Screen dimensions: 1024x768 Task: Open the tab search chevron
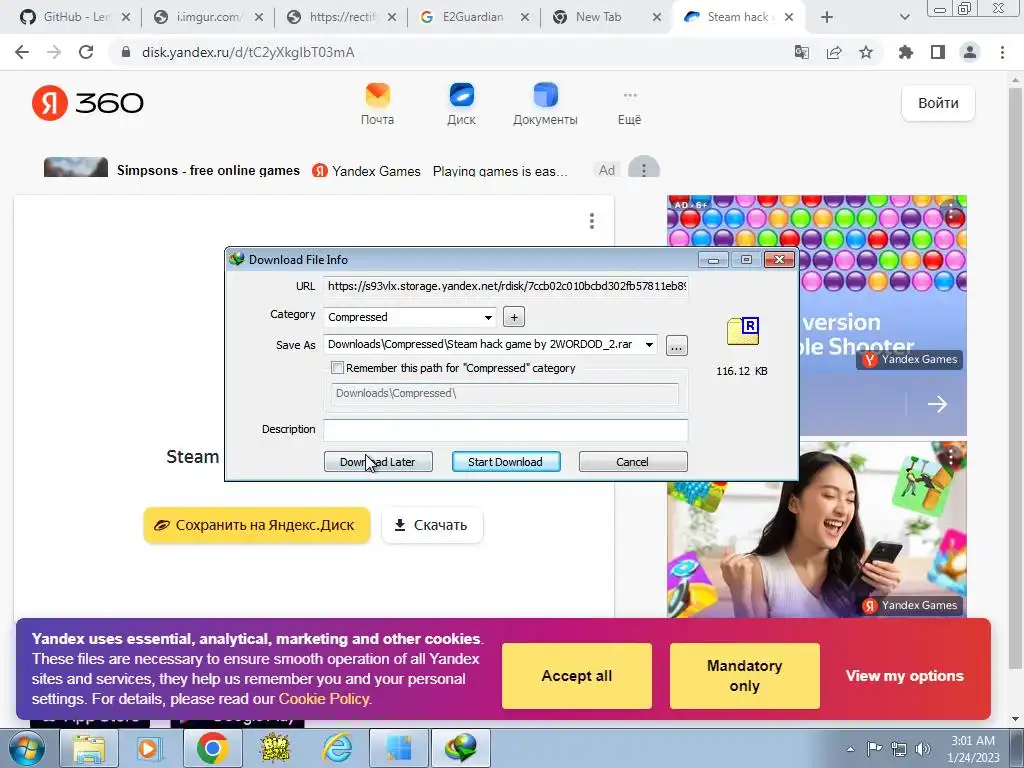[x=904, y=17]
